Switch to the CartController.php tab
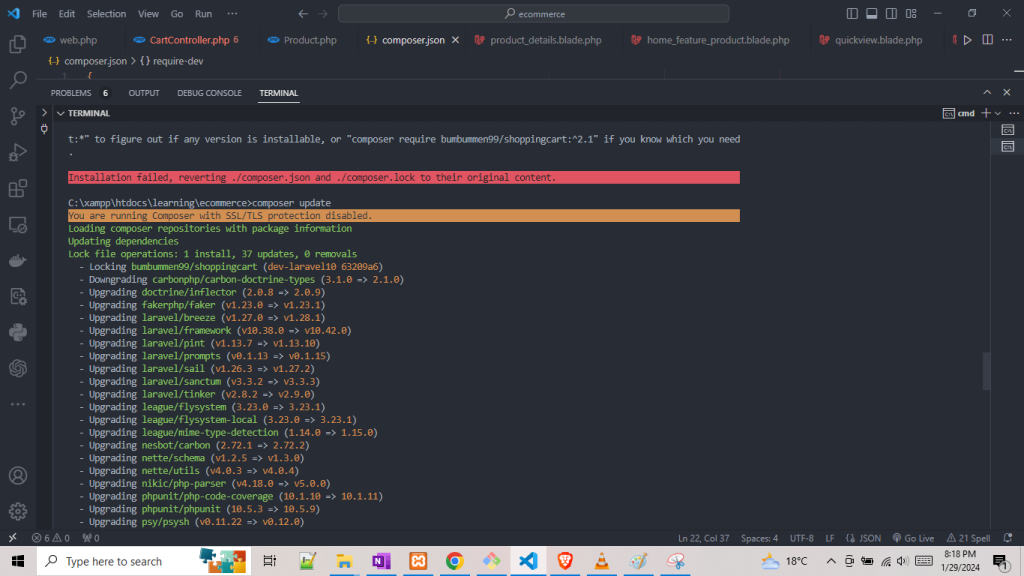1024x576 pixels. [x=189, y=40]
